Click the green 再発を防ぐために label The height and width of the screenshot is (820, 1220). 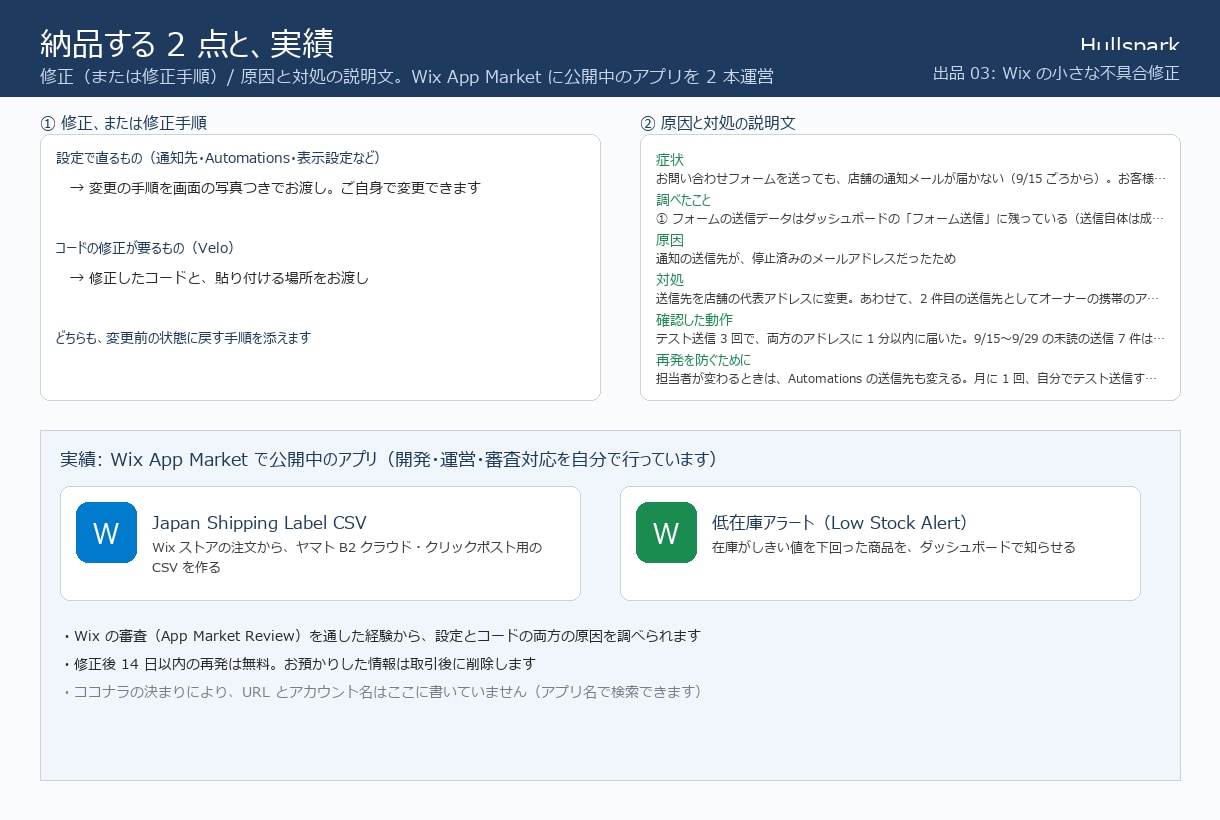coord(703,360)
